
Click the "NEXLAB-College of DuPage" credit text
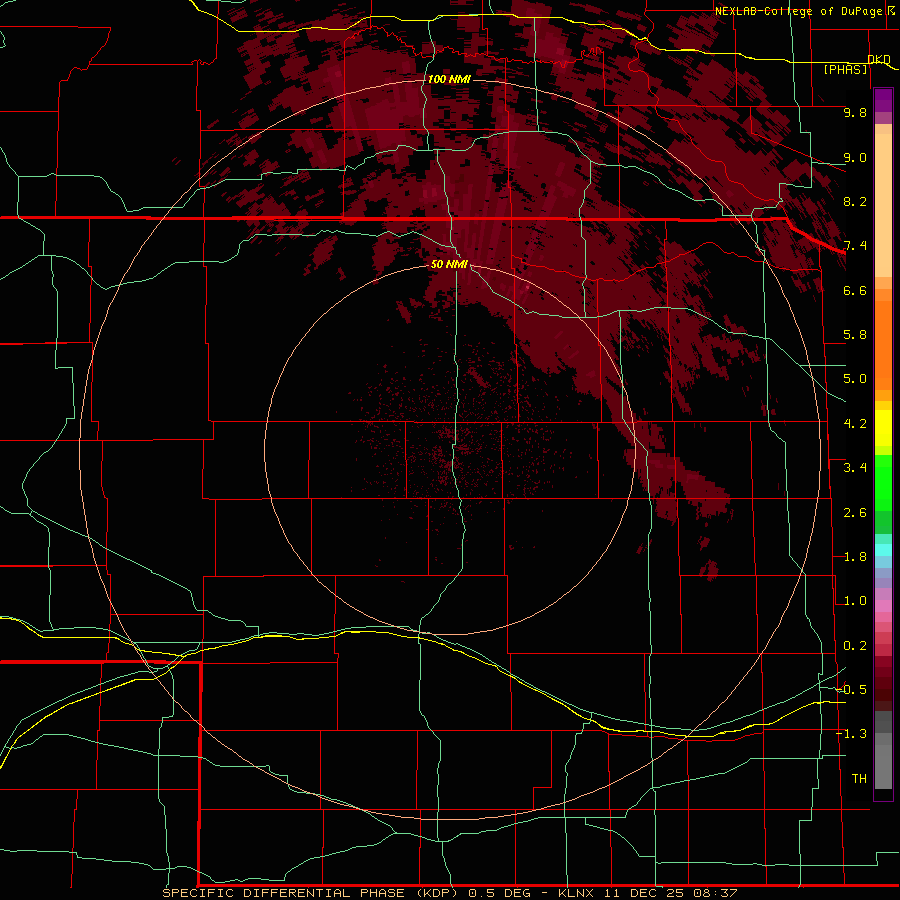point(798,11)
